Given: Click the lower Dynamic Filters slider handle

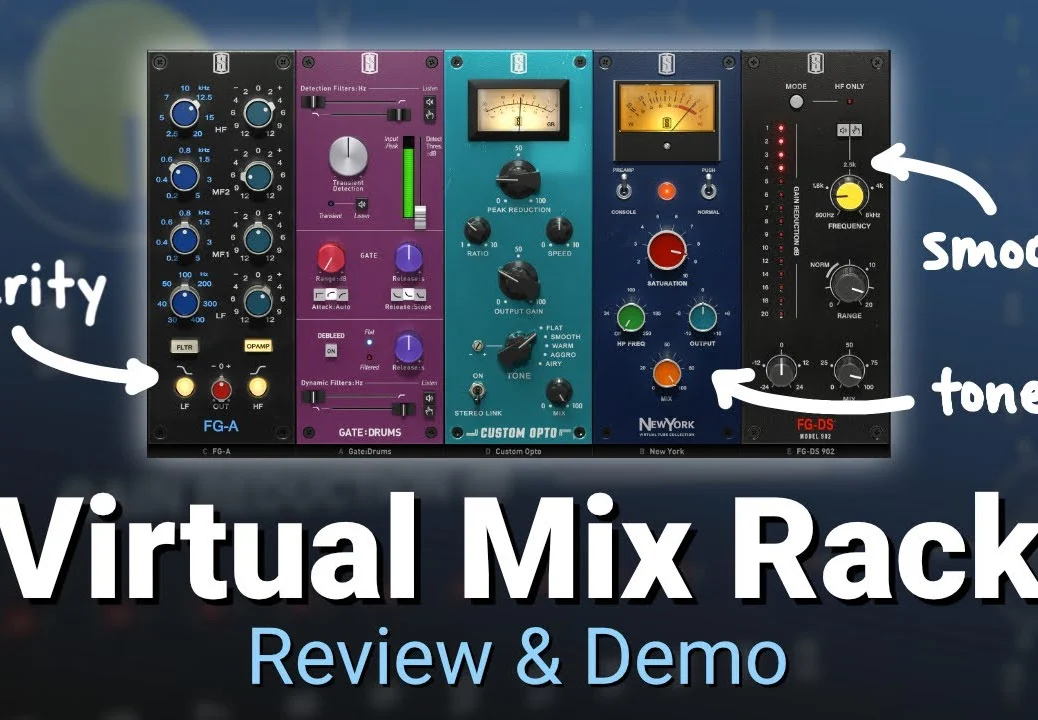Looking at the screenshot, I should coord(403,410).
